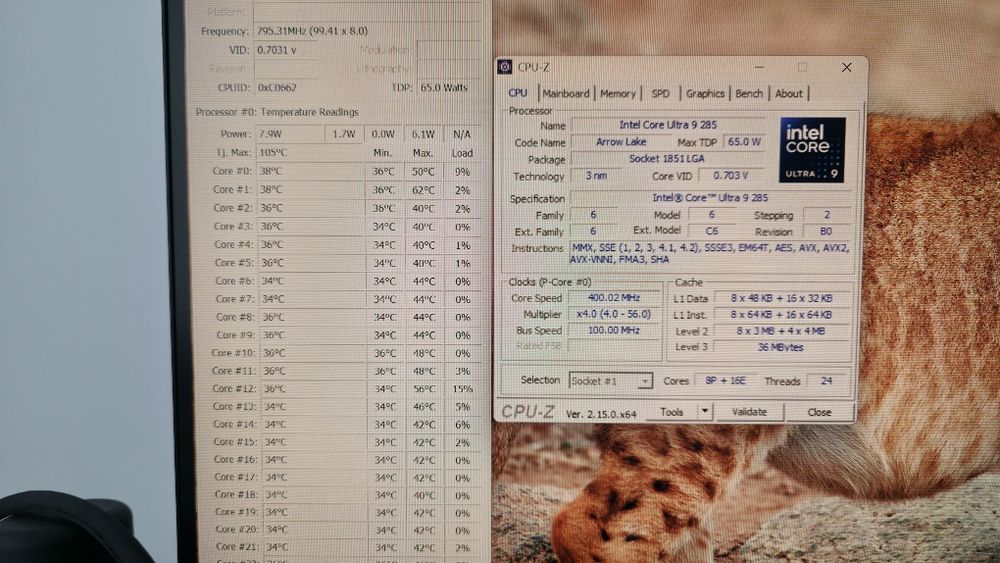Viewport: 1000px width, 563px height.
Task: Select the Core #6 Max value '44°C'
Action: point(423,281)
